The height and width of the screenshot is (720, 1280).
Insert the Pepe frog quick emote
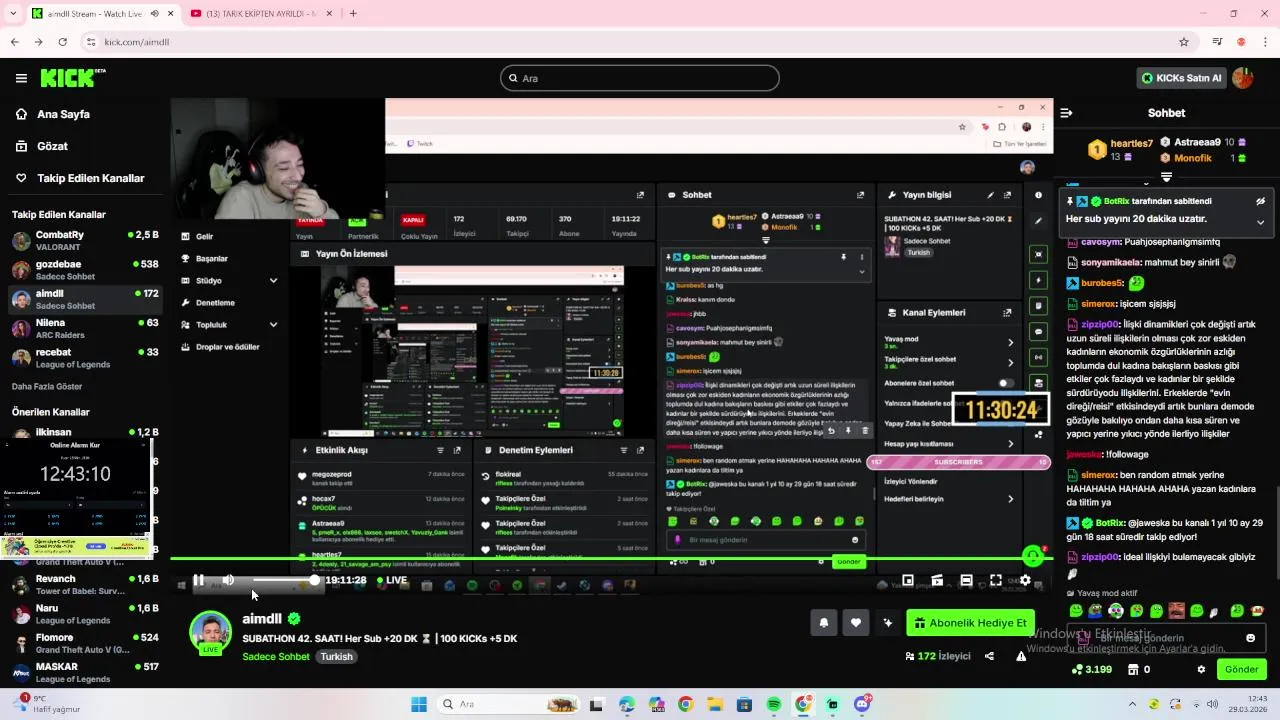[x=1096, y=611]
